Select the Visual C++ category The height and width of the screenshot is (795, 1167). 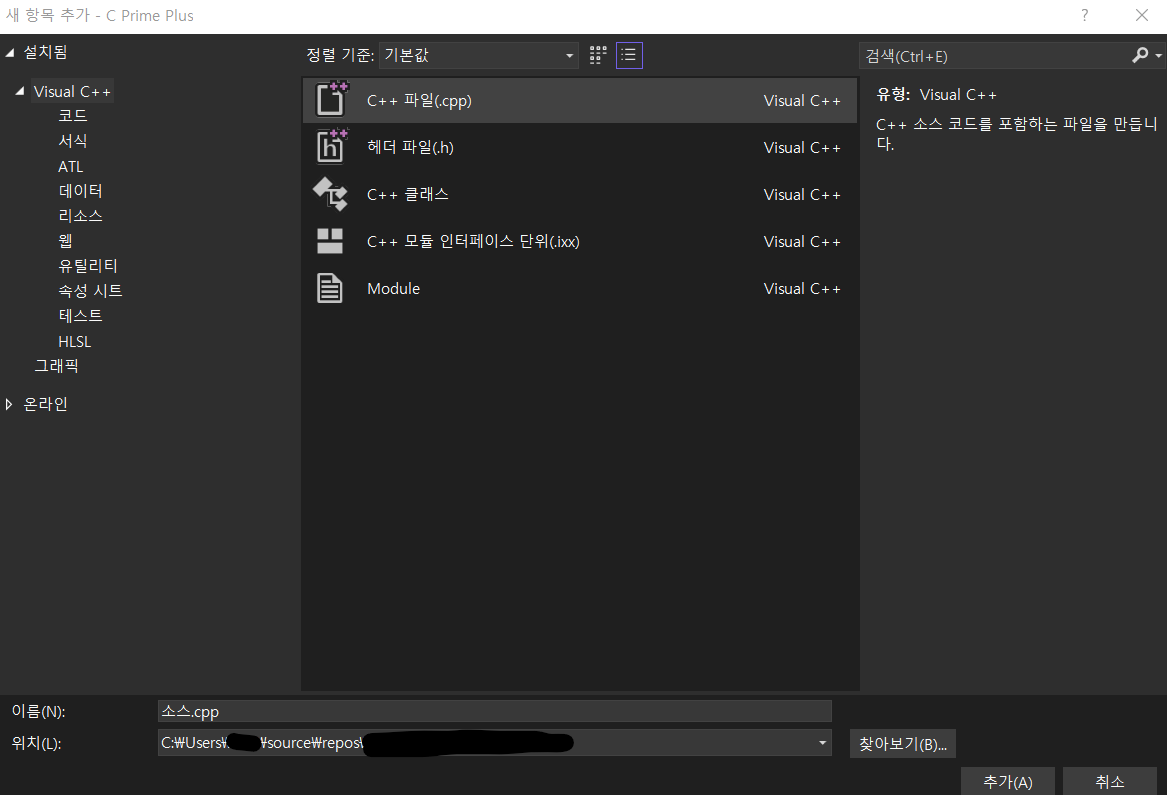[72, 92]
